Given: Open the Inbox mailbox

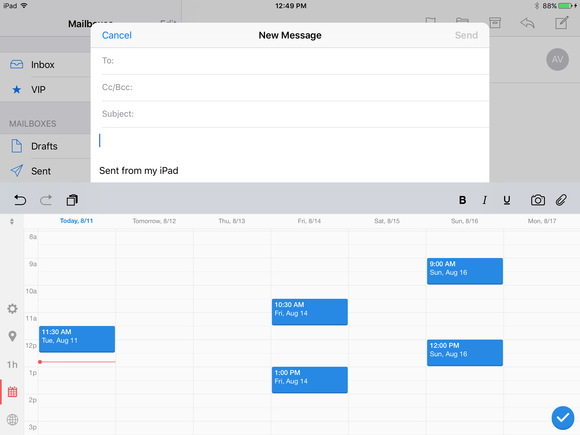Looking at the screenshot, I should [45, 65].
